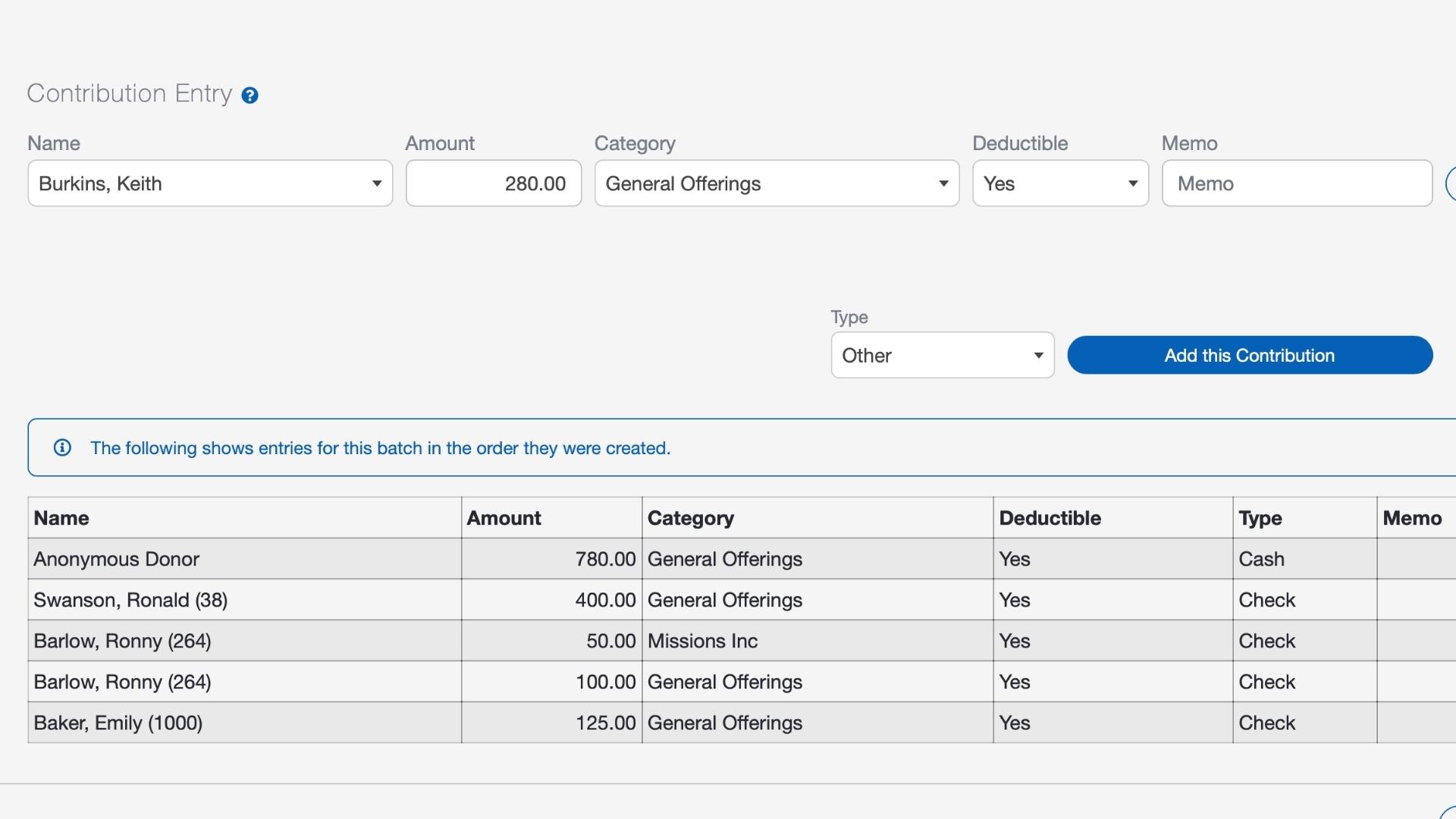Click the Contribution Entry heading

[130, 93]
